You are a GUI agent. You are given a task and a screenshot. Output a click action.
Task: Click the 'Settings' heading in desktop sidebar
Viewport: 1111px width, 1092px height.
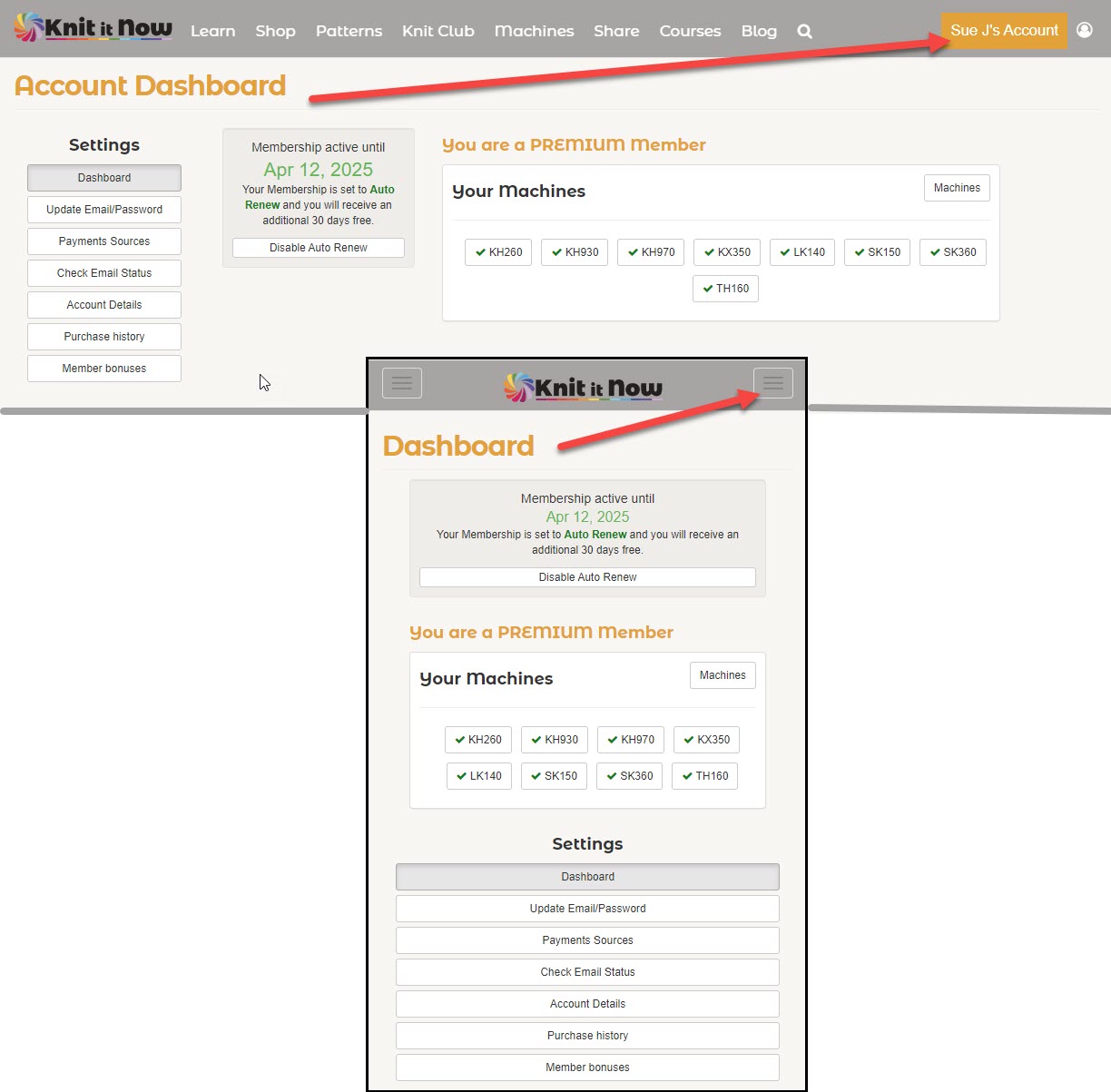[x=104, y=145]
